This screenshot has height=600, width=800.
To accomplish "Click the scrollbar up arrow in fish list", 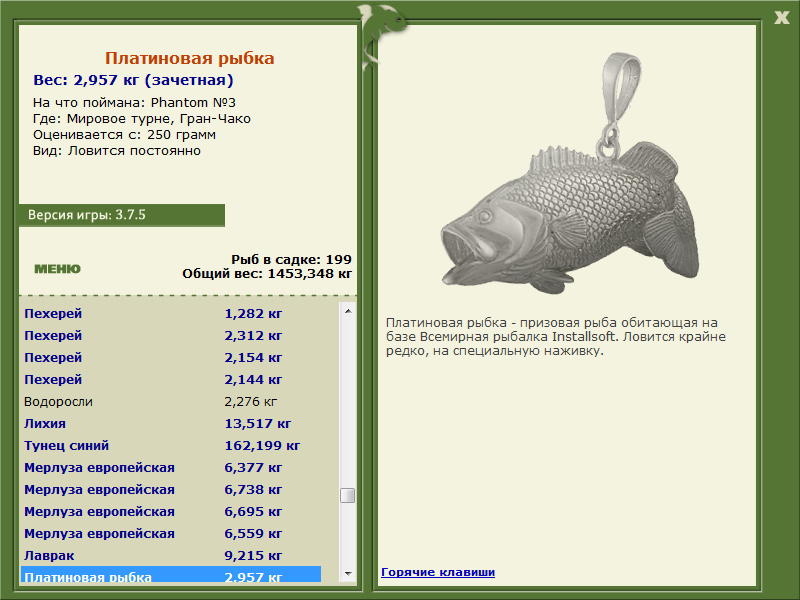I will pyautogui.click(x=348, y=311).
